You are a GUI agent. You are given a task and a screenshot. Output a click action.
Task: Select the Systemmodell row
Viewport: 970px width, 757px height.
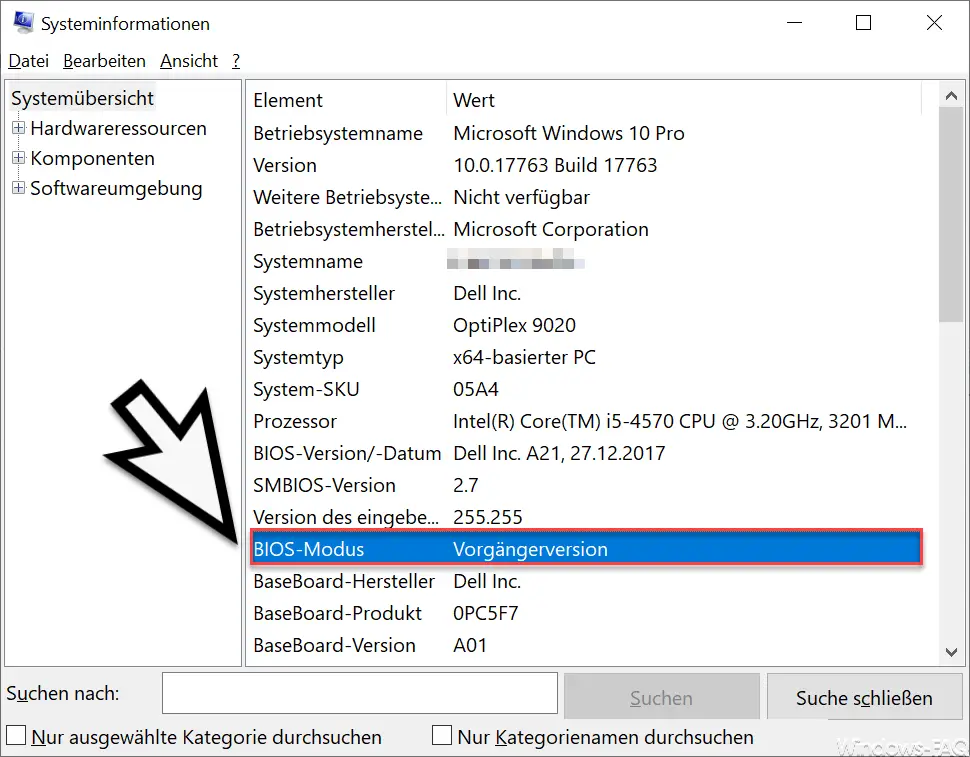586,325
